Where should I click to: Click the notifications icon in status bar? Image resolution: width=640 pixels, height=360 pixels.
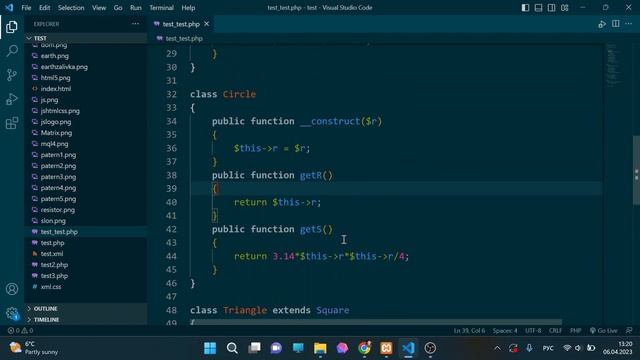(629, 331)
